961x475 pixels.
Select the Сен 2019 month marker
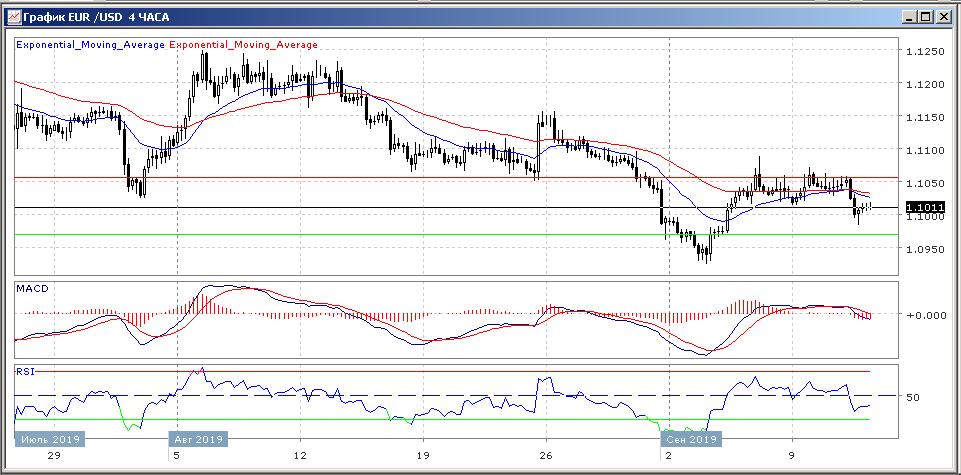click(x=688, y=438)
